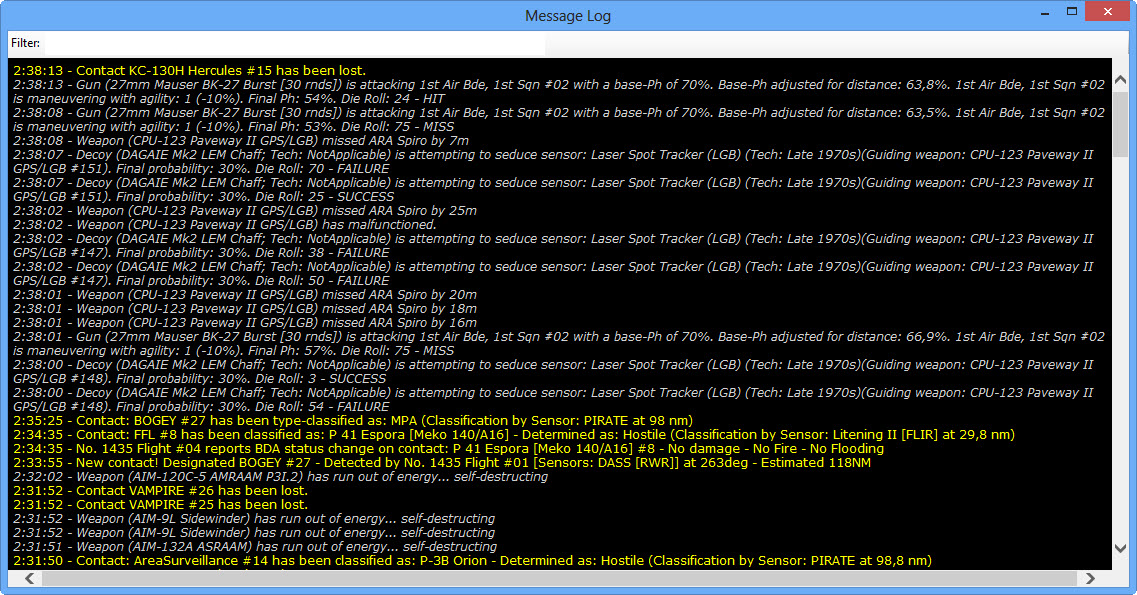This screenshot has height=595, width=1137.
Task: Click the 'Filter:' label
Action: pos(25,43)
